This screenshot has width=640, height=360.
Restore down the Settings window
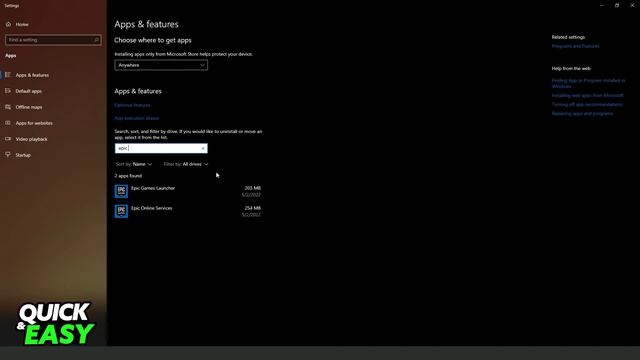[x=617, y=5]
